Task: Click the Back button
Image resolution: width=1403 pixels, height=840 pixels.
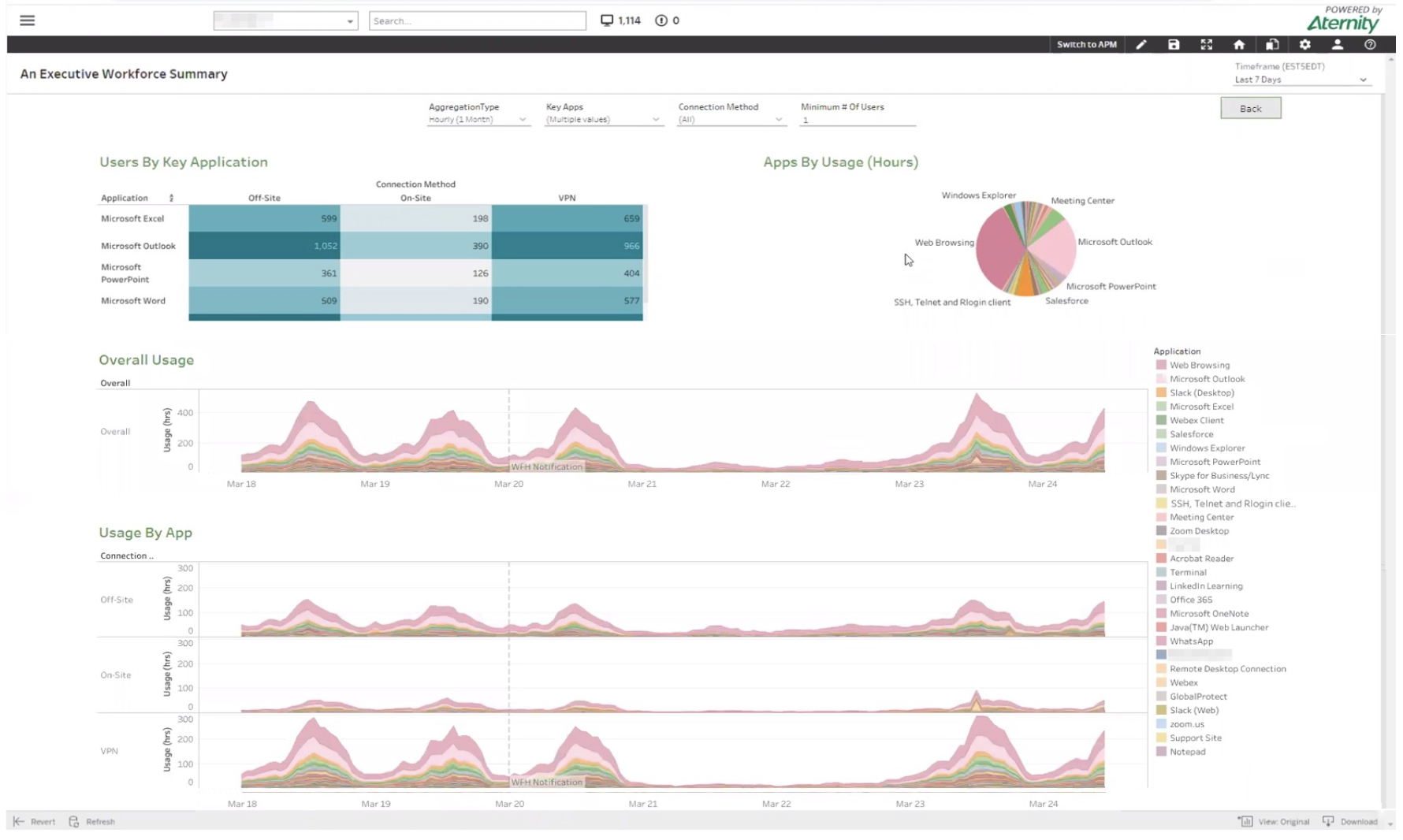Action: (x=1251, y=108)
